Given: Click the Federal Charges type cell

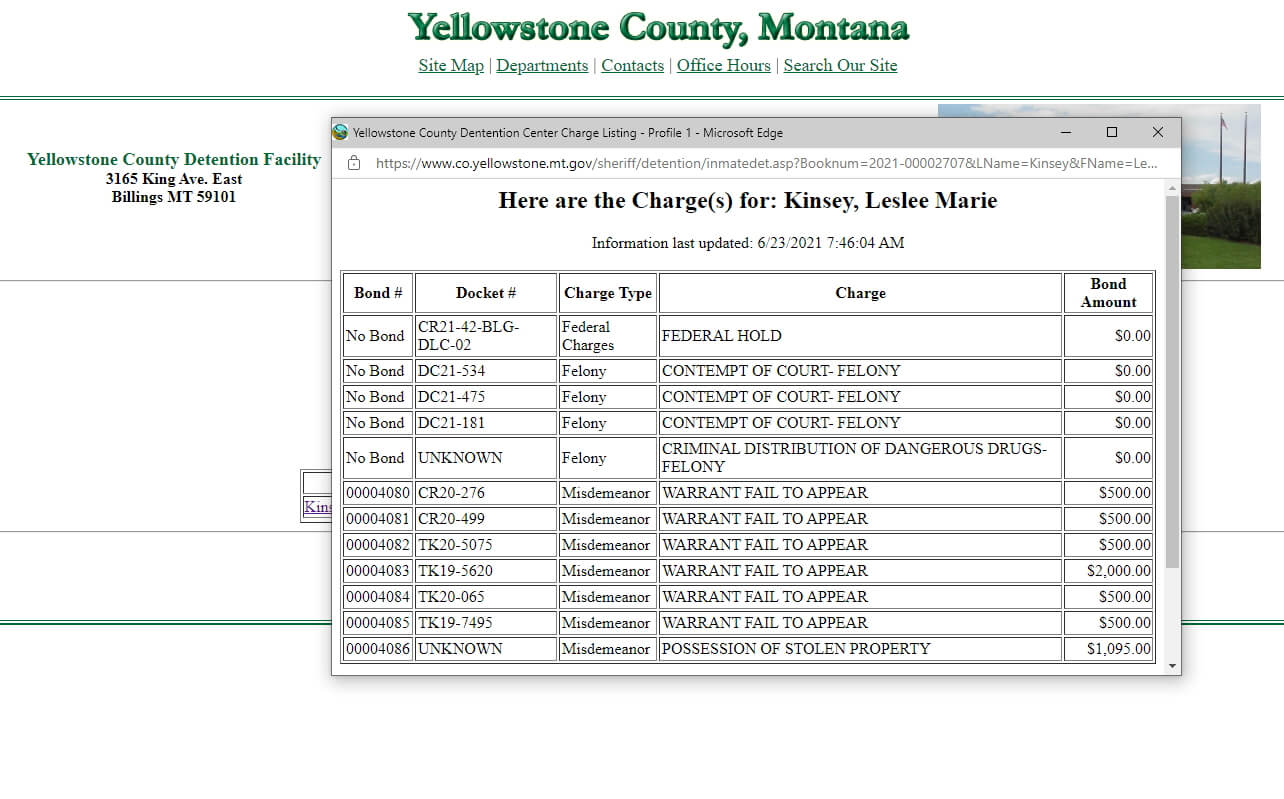Looking at the screenshot, I should coord(608,336).
